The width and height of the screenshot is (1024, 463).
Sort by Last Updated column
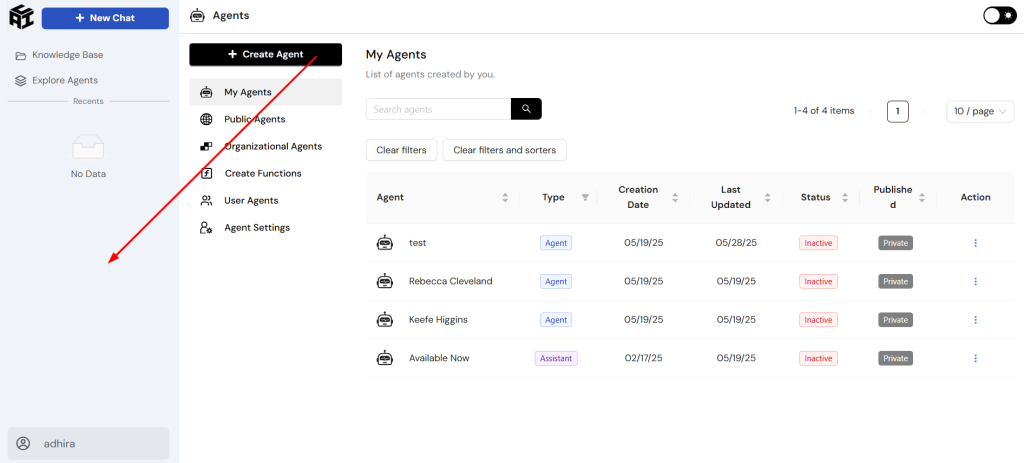768,197
